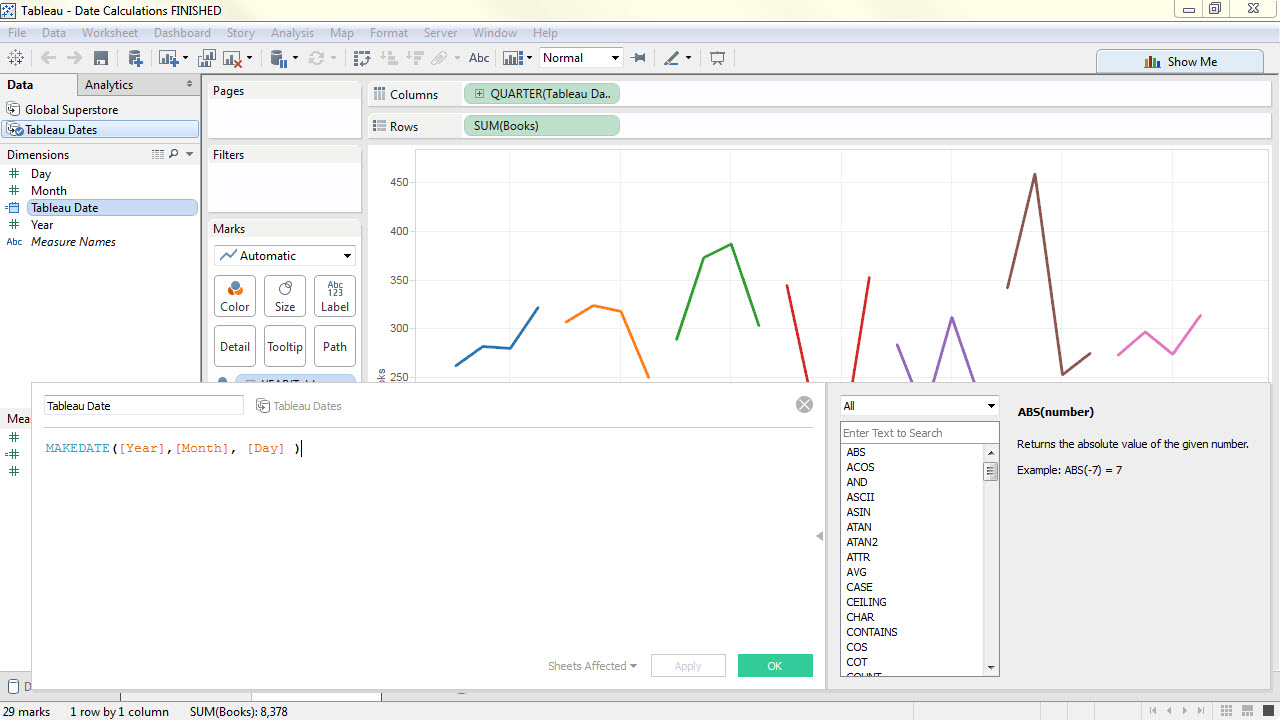Image resolution: width=1280 pixels, height=720 pixels.
Task: Open the Tooltip marks card
Action: [x=285, y=346]
